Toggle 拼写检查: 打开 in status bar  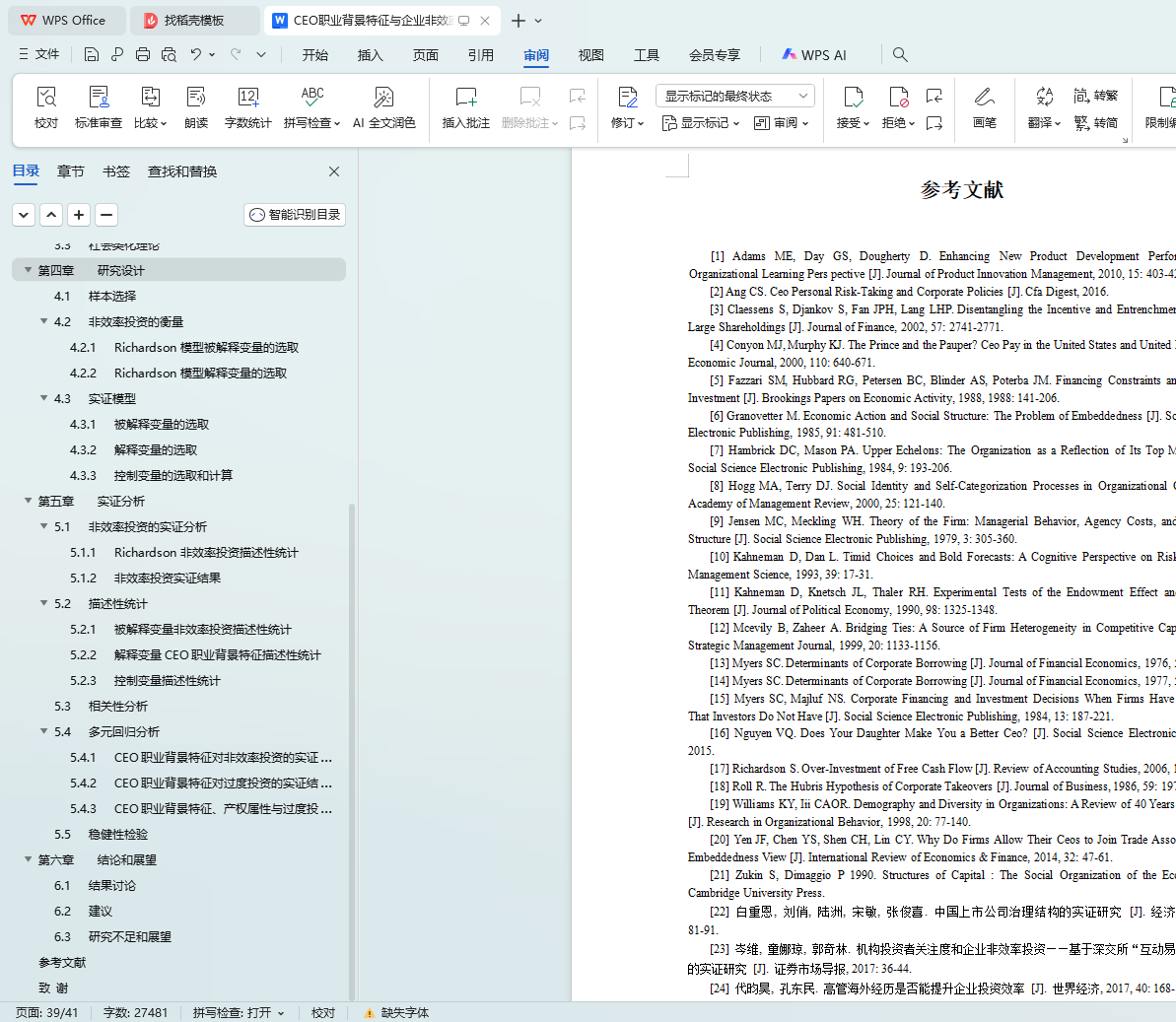[239, 1013]
